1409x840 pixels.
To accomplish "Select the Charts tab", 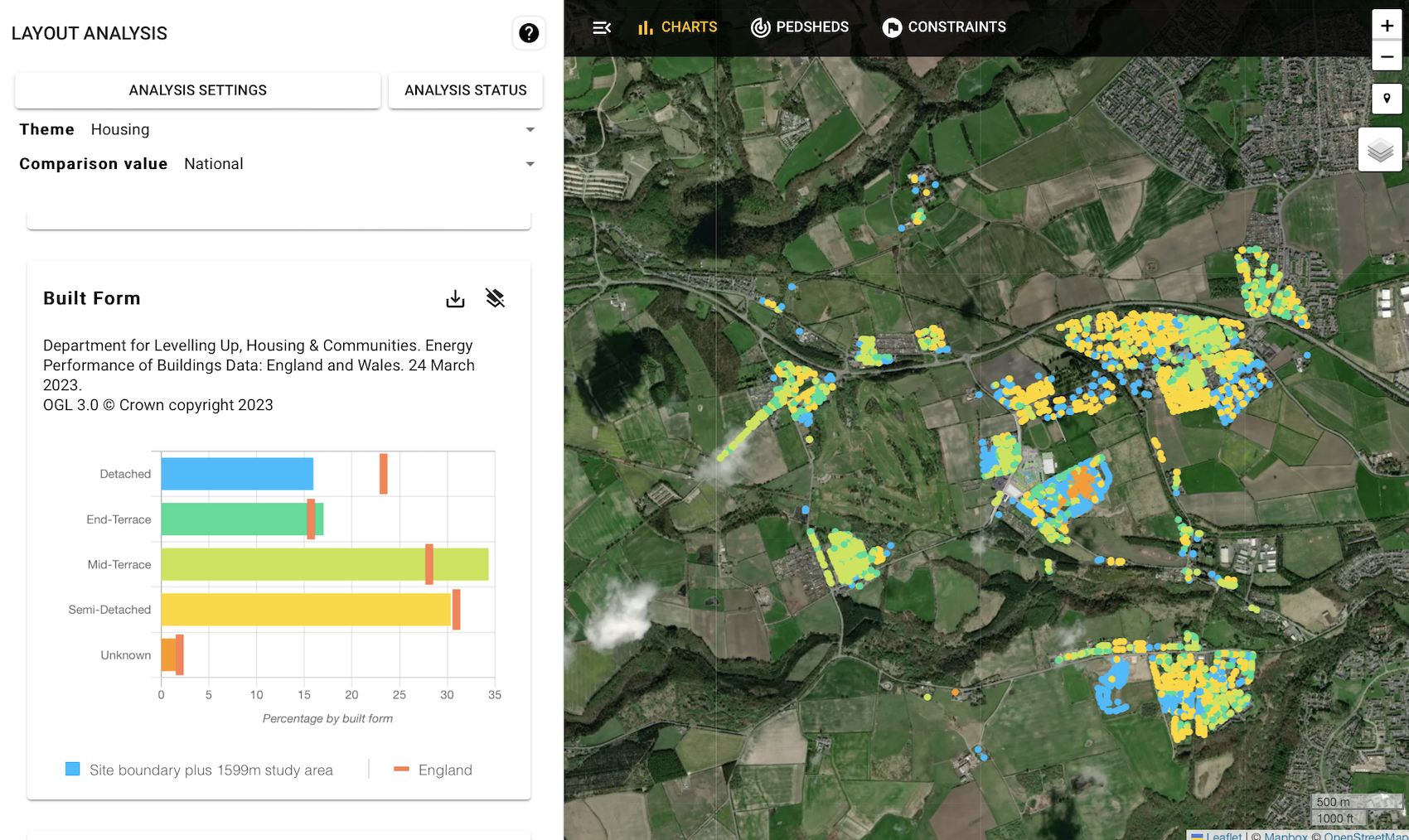I will (x=677, y=27).
